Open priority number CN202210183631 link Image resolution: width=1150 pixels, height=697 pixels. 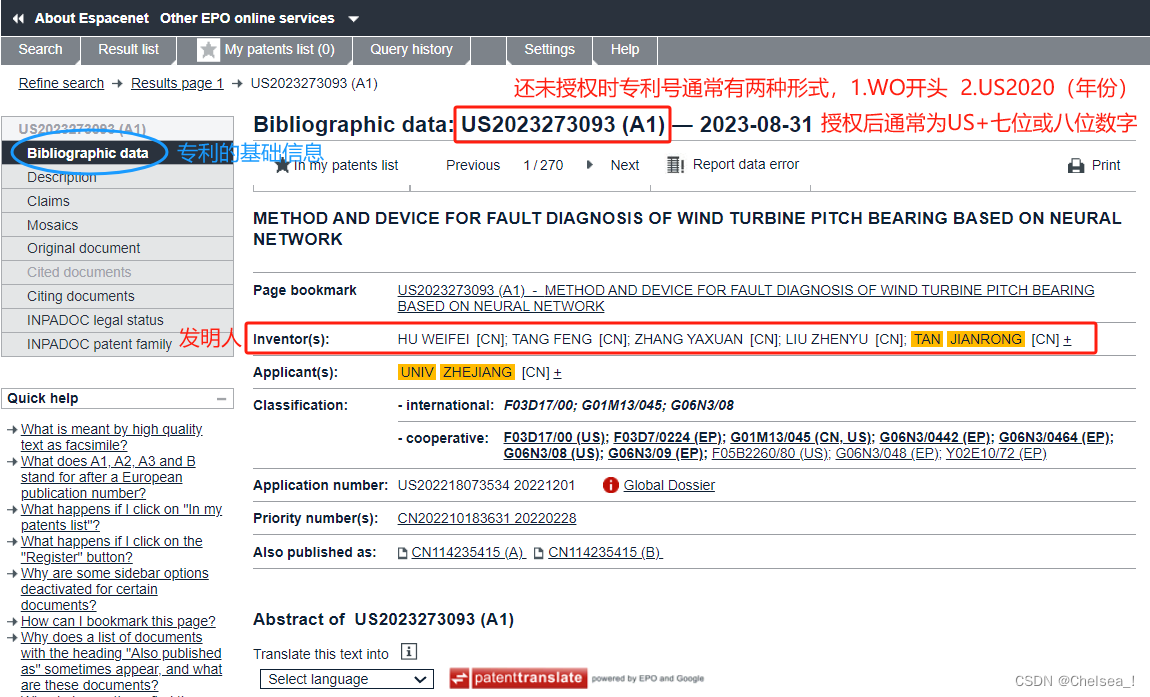487,519
